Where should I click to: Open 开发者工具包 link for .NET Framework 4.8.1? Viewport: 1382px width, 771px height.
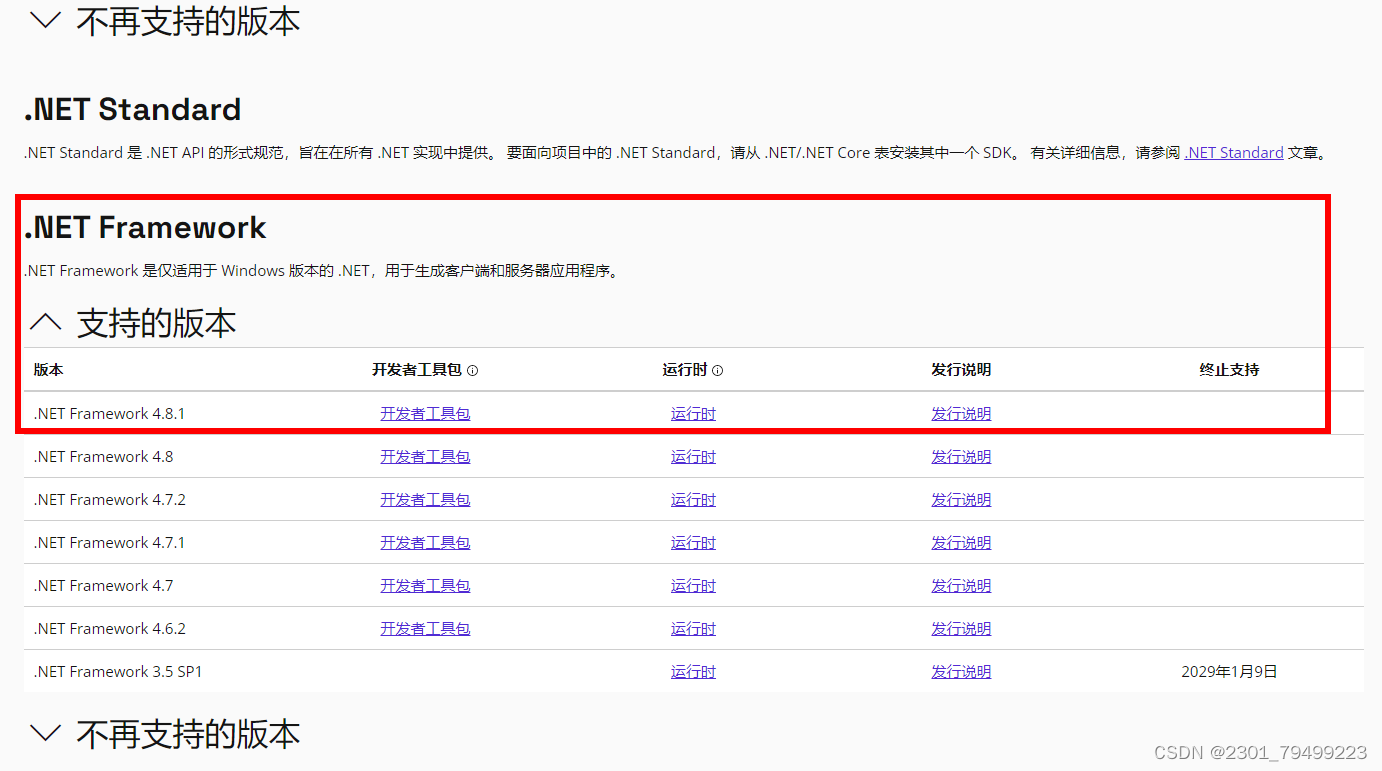click(425, 414)
